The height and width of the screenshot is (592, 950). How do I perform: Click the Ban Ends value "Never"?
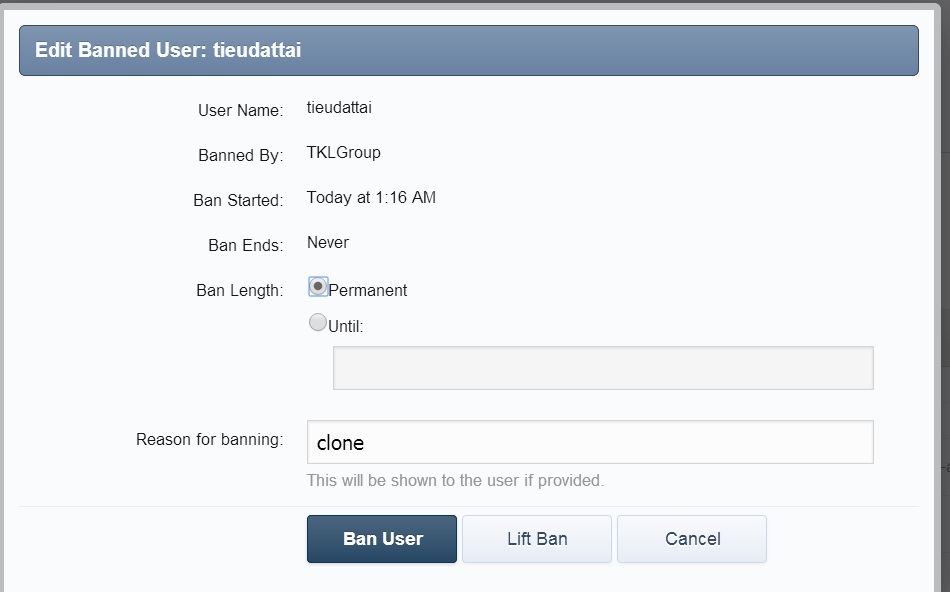[328, 243]
